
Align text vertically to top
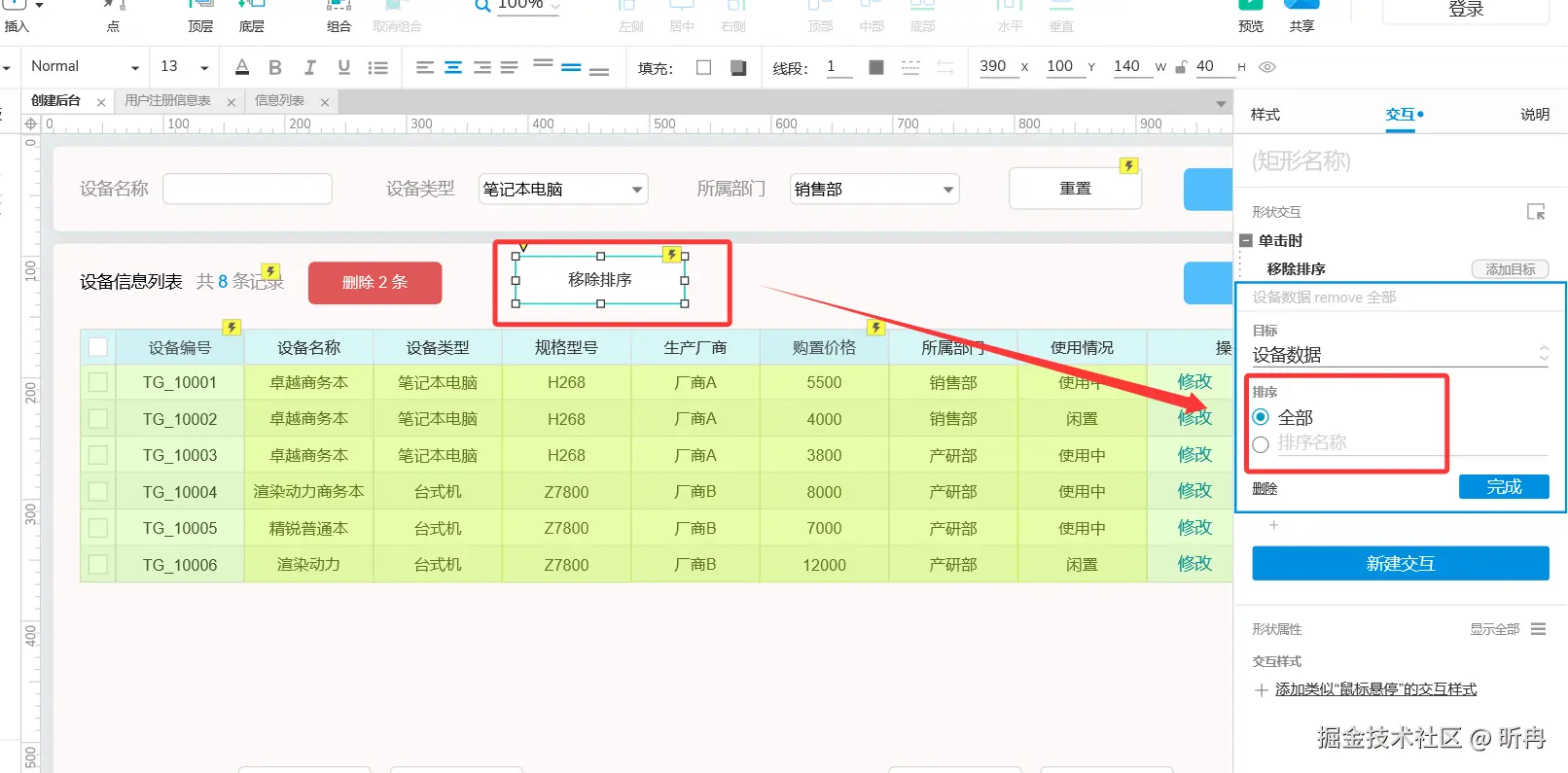coord(543,64)
